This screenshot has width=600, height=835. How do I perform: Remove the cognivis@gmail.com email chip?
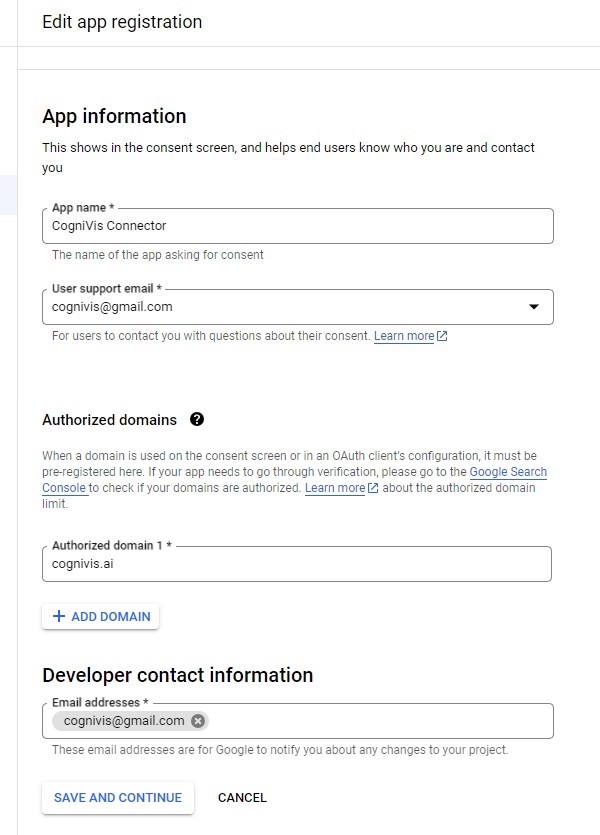(x=198, y=721)
